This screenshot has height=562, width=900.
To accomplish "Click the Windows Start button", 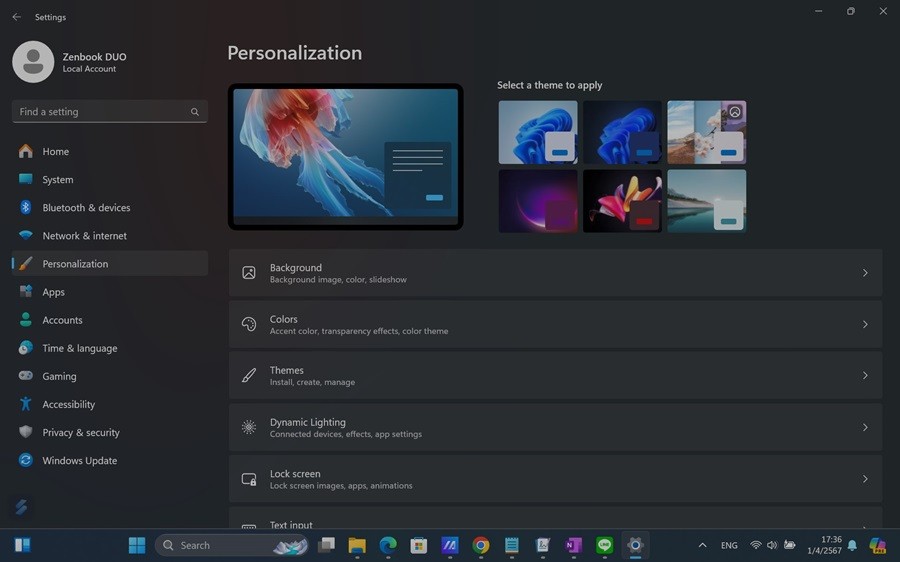I will [137, 545].
